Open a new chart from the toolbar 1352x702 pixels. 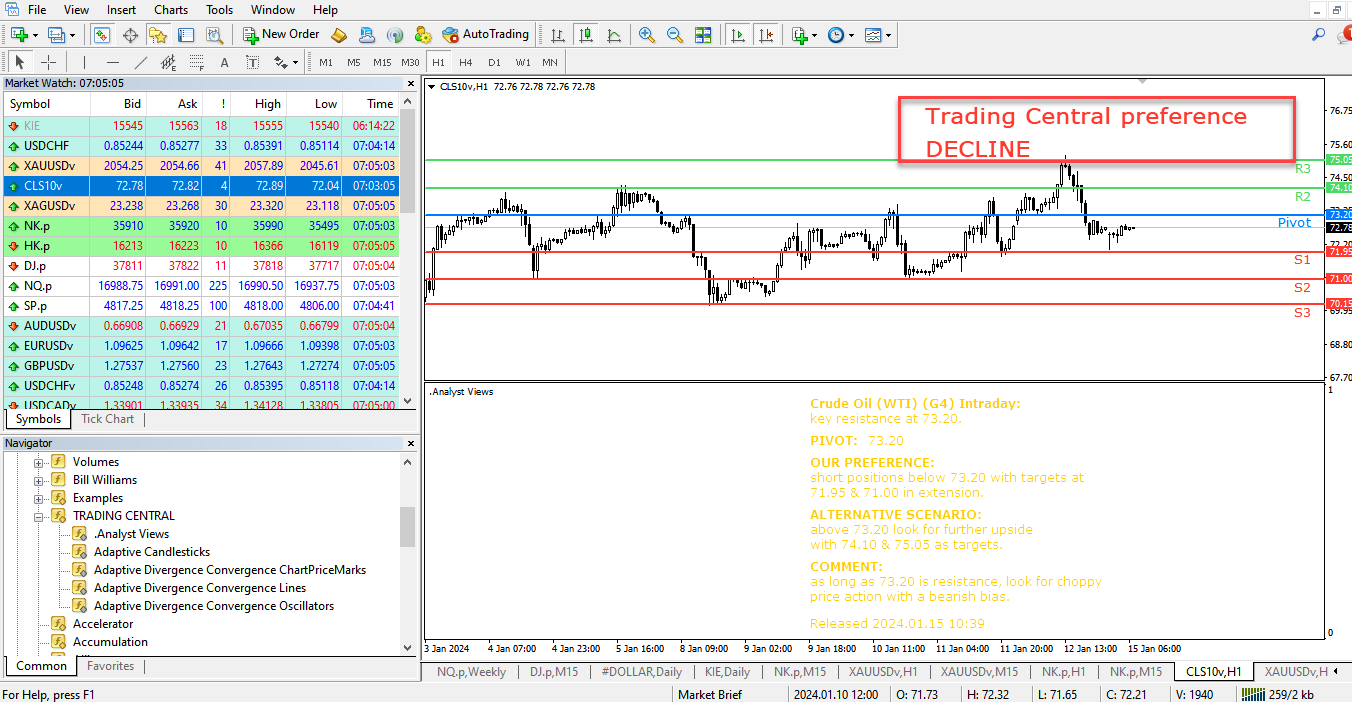point(19,35)
